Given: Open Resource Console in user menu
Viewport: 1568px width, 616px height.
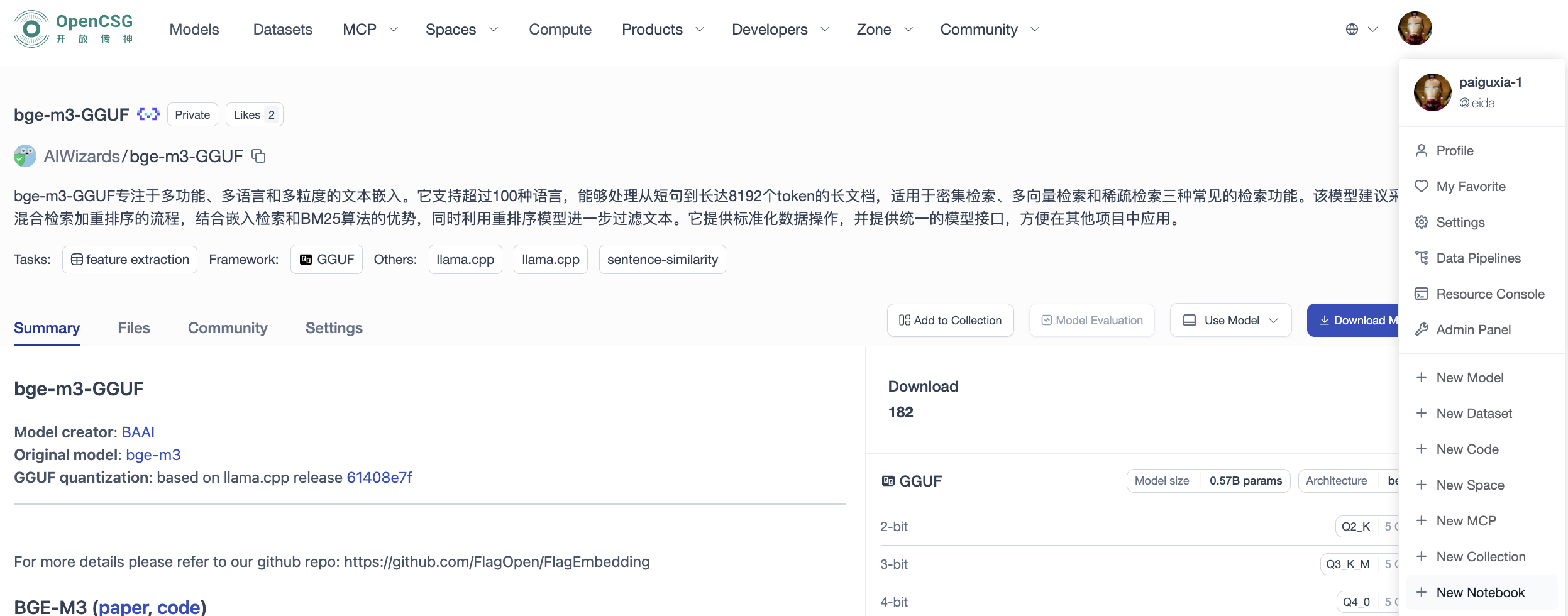Looking at the screenshot, I should click(1489, 294).
